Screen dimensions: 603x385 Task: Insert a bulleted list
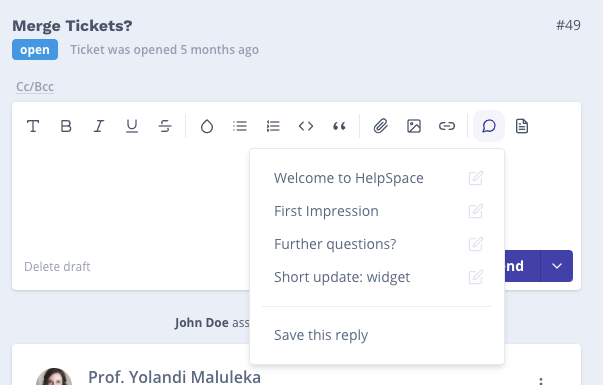click(240, 126)
